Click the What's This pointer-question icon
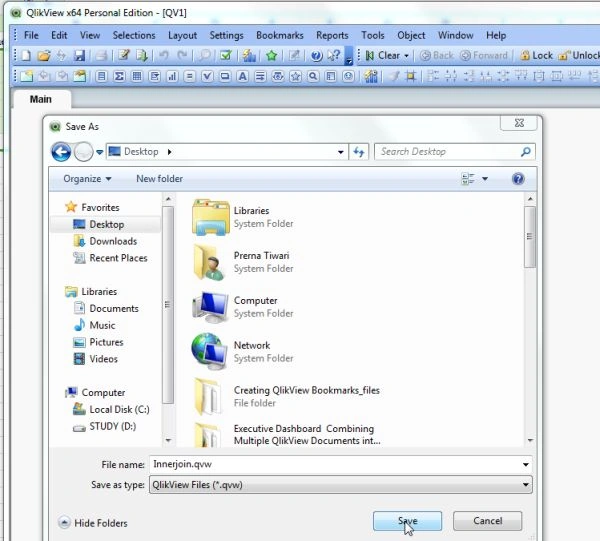600x541 pixels. [334, 55]
